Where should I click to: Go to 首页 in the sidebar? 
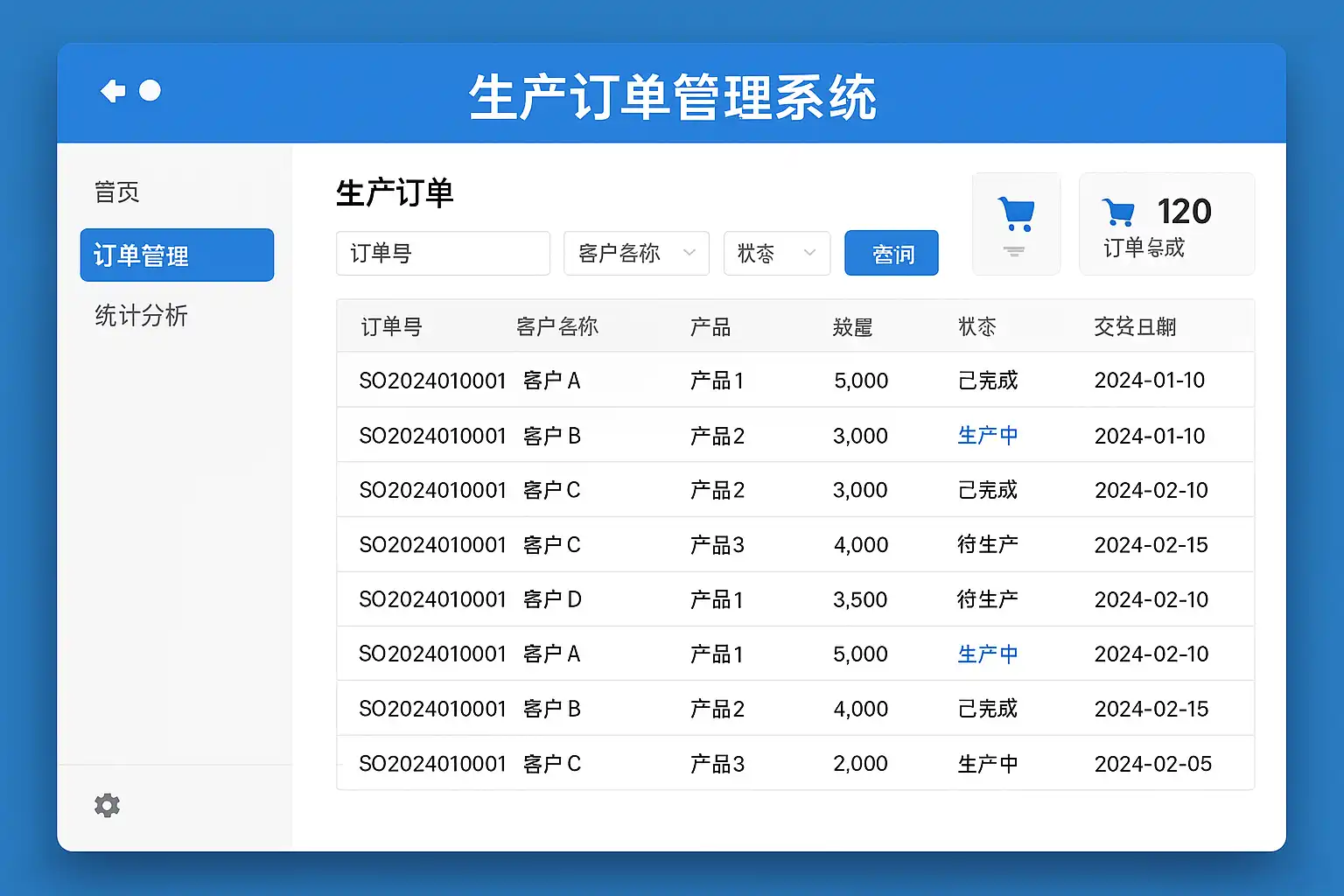[117, 192]
